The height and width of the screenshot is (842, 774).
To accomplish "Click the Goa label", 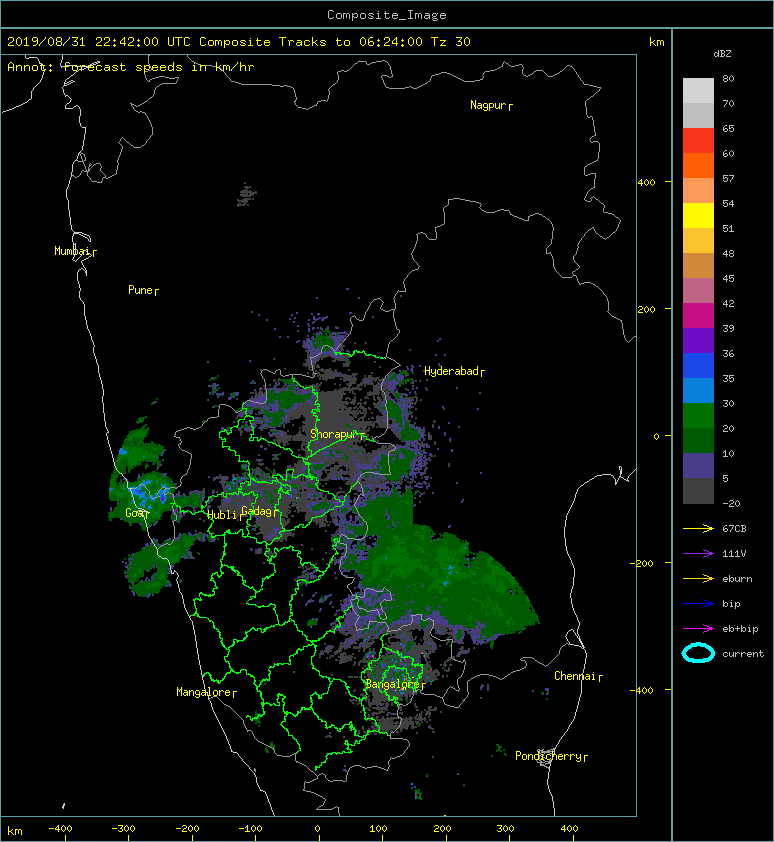I will 134,513.
